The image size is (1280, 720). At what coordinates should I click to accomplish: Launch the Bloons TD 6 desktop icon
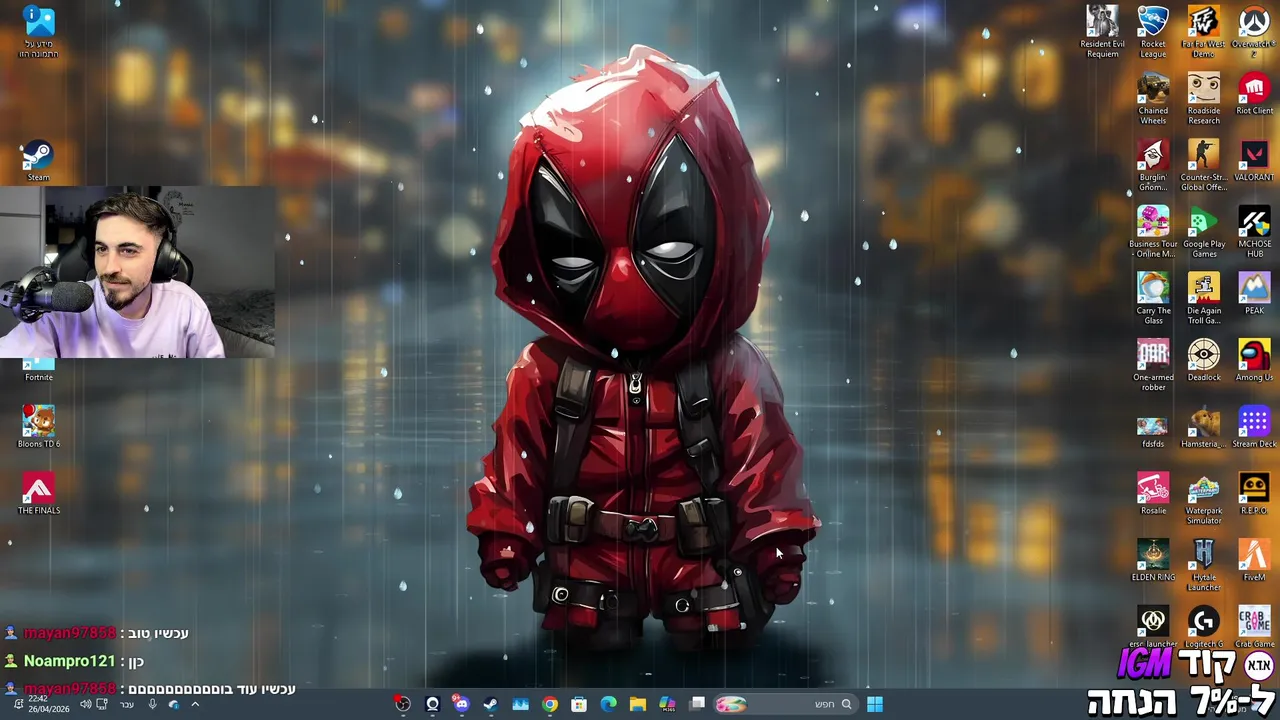38,427
